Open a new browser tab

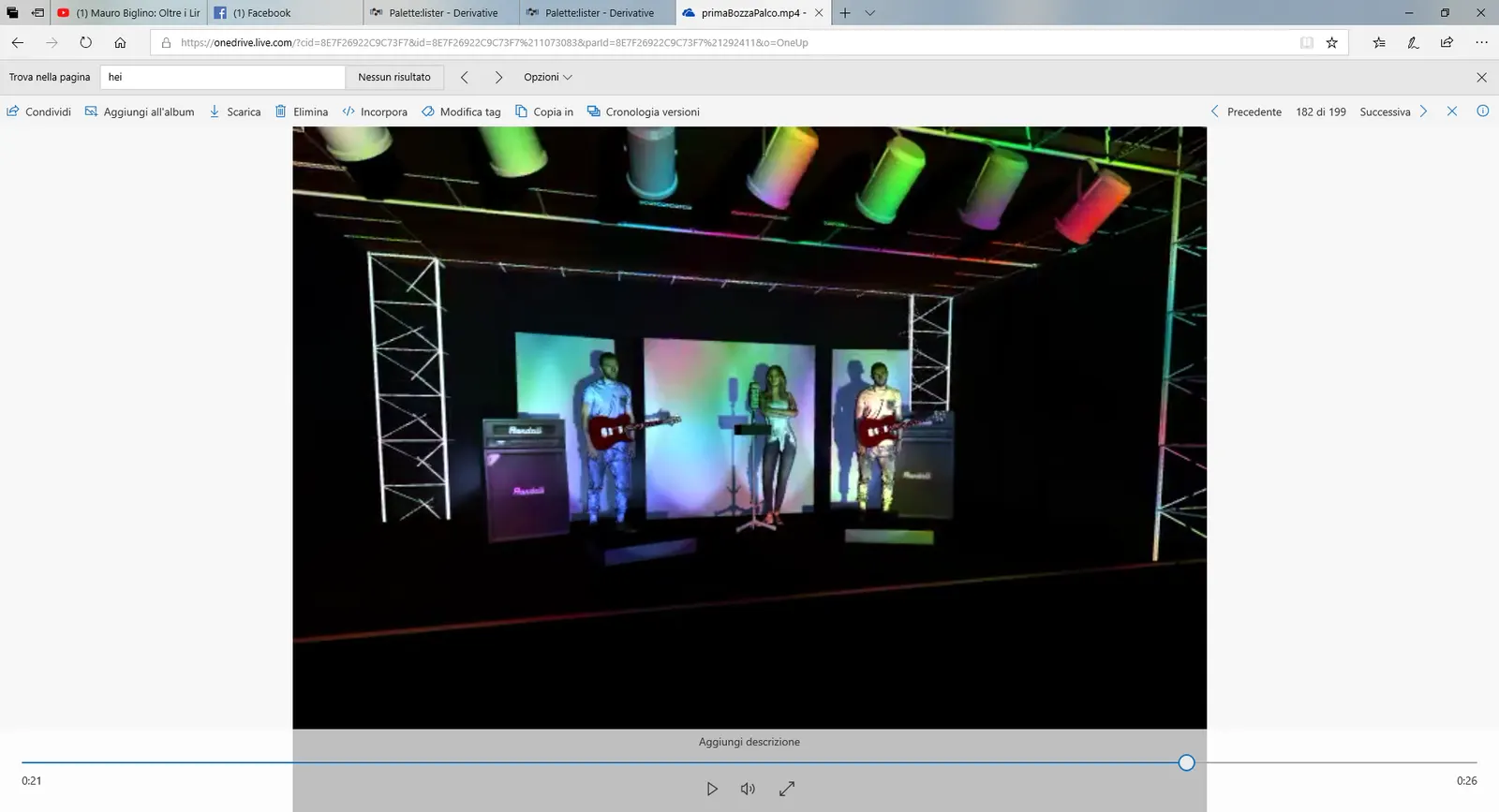(x=845, y=13)
